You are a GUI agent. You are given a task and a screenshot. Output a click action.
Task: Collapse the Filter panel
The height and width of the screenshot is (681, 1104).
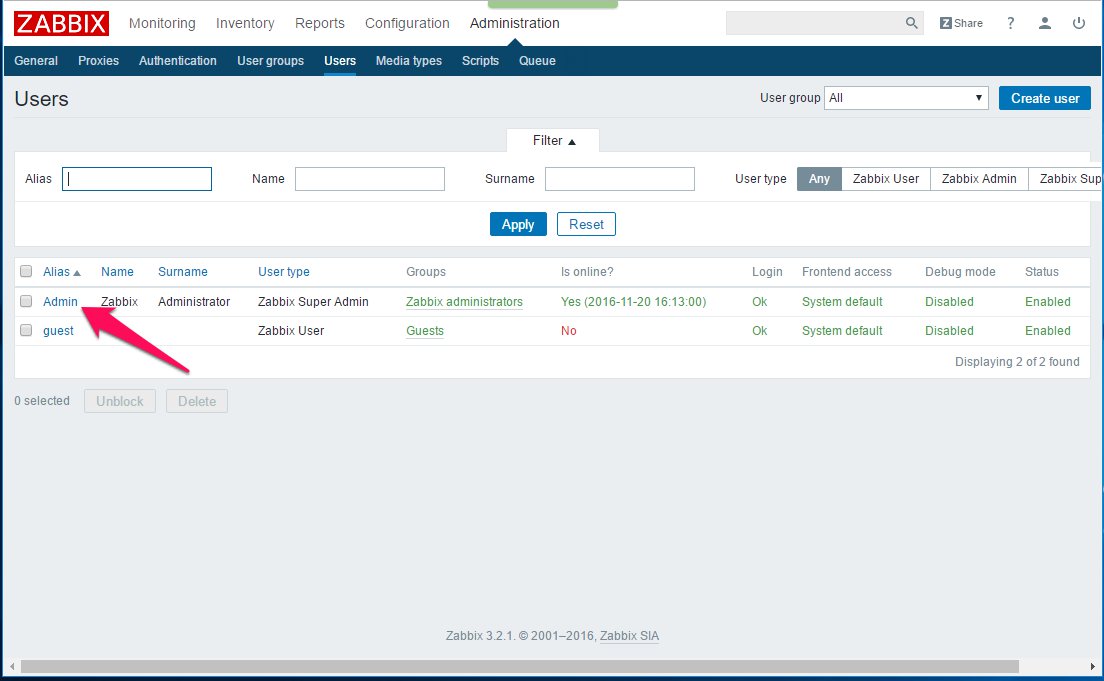[x=553, y=141]
